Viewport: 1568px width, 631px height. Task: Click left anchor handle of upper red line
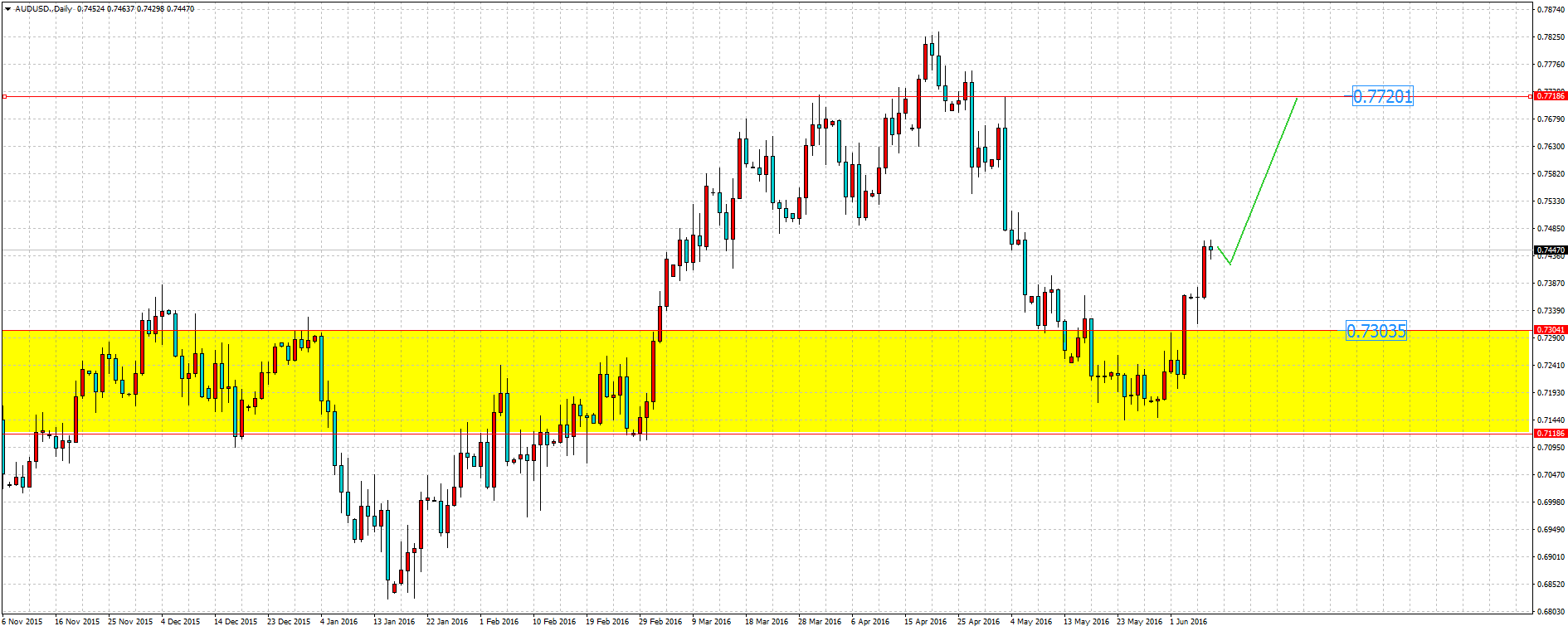[4, 97]
